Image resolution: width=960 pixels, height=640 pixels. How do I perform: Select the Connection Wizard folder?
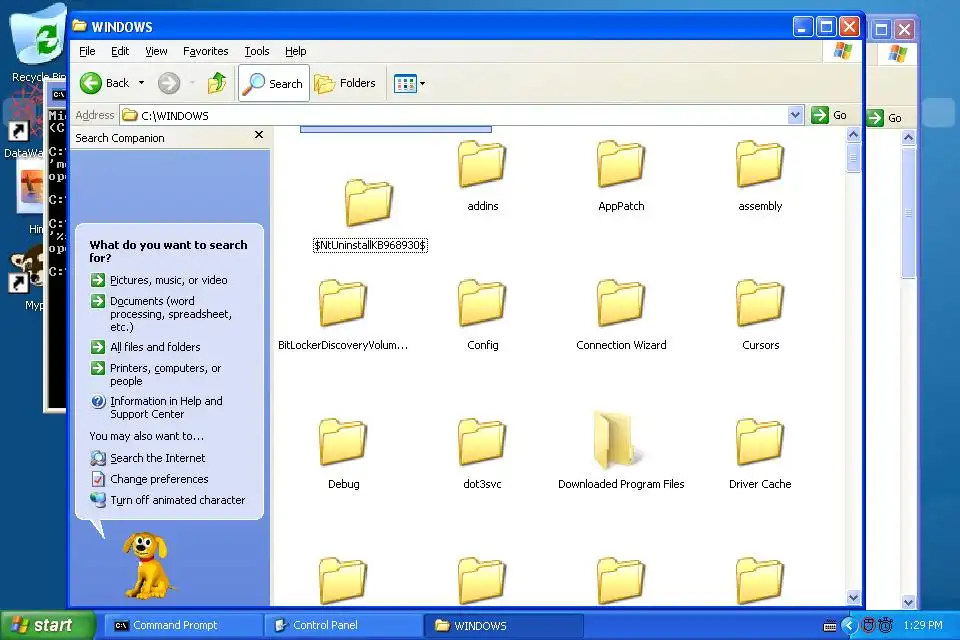[x=621, y=315]
